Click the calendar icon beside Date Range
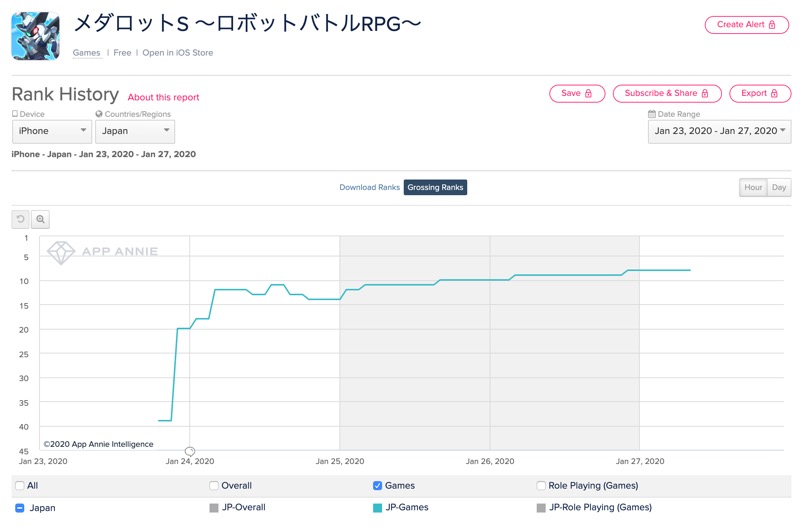 (652, 114)
